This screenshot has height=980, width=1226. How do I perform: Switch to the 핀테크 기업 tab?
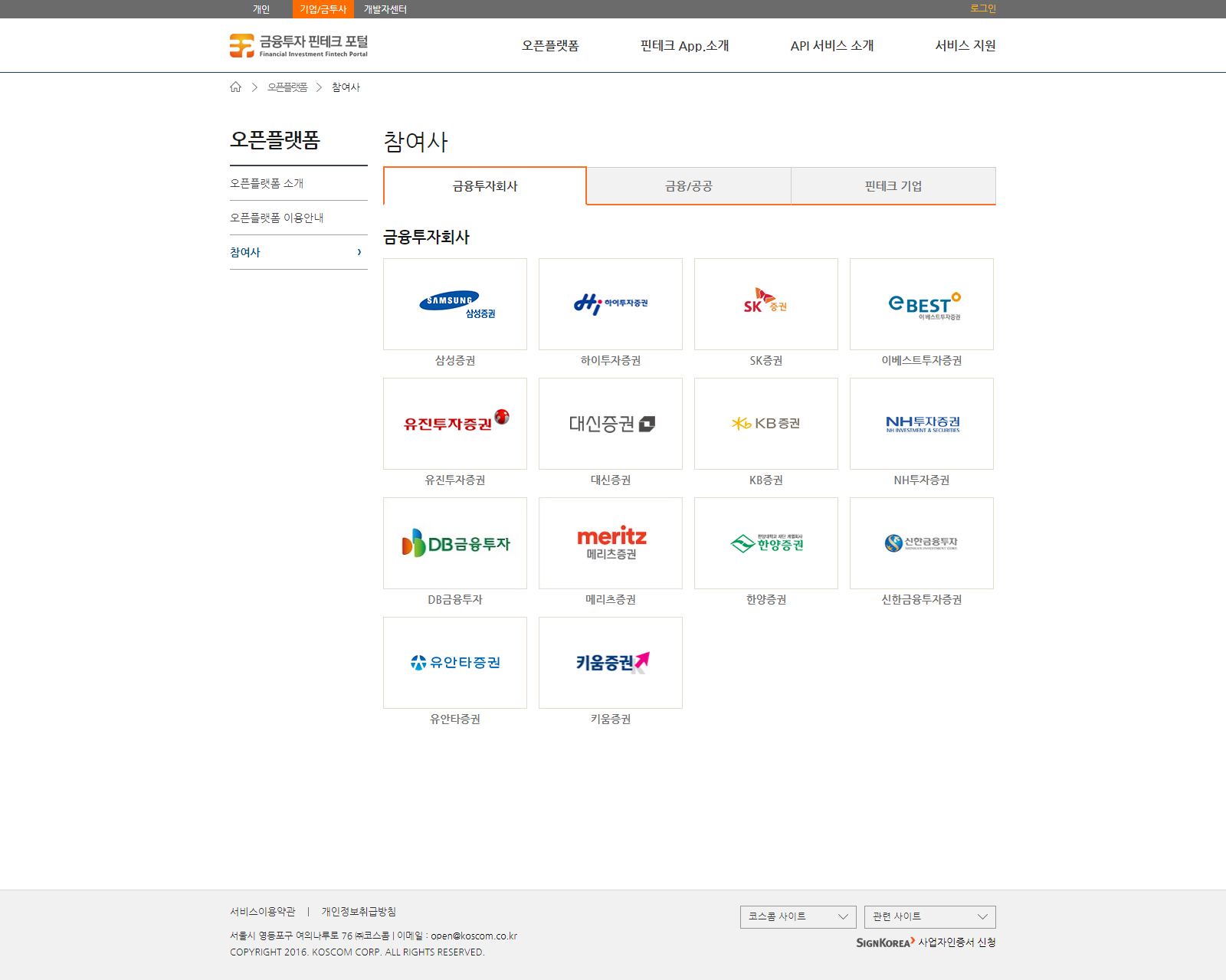(x=893, y=186)
